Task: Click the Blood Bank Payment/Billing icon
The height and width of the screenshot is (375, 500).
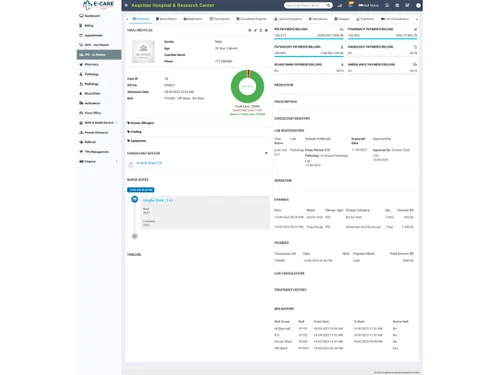Action: point(342,64)
